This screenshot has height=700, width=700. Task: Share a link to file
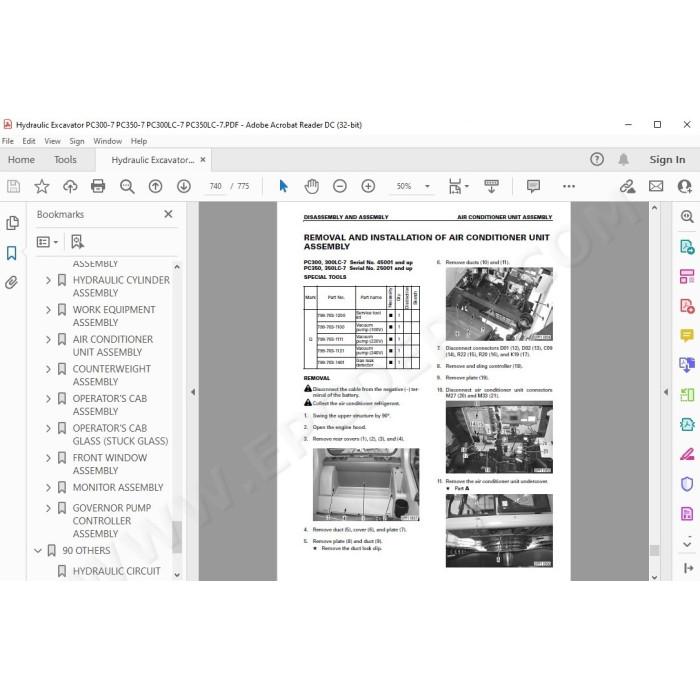628,186
